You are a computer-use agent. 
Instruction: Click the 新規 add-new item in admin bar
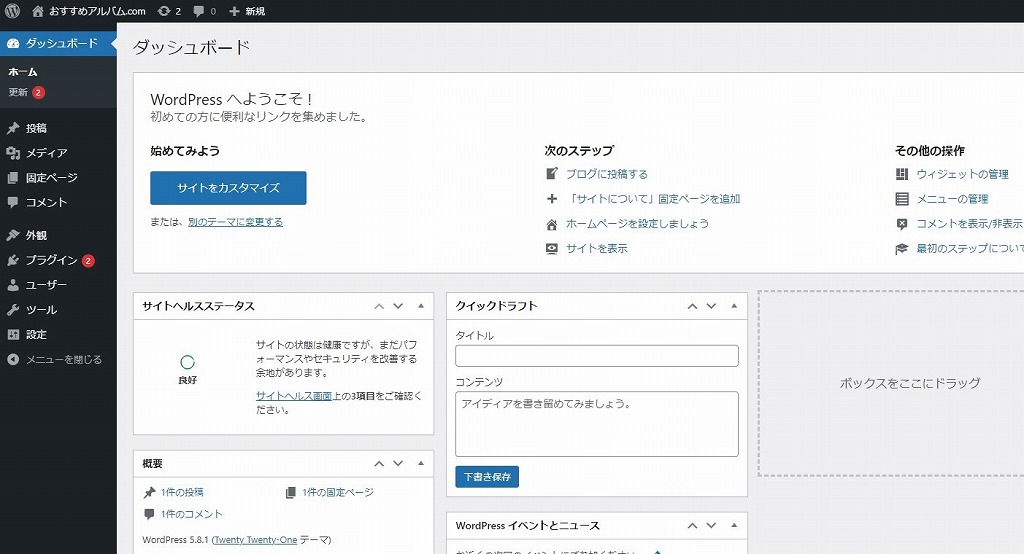coord(247,11)
